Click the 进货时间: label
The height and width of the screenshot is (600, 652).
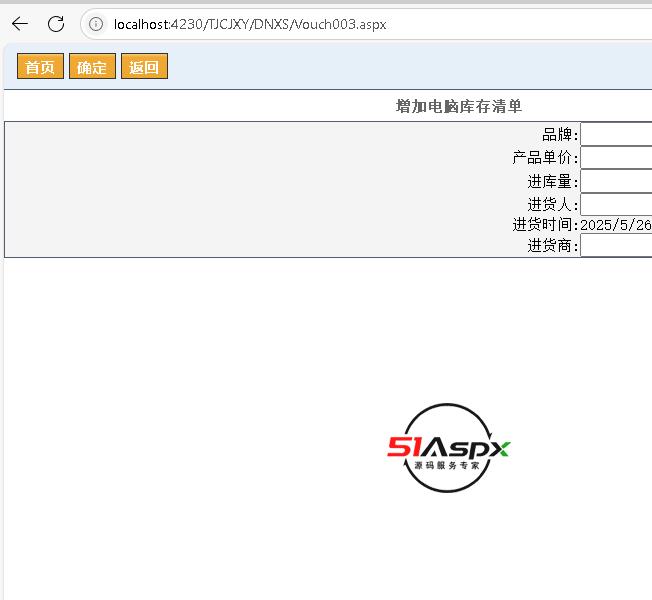click(545, 225)
